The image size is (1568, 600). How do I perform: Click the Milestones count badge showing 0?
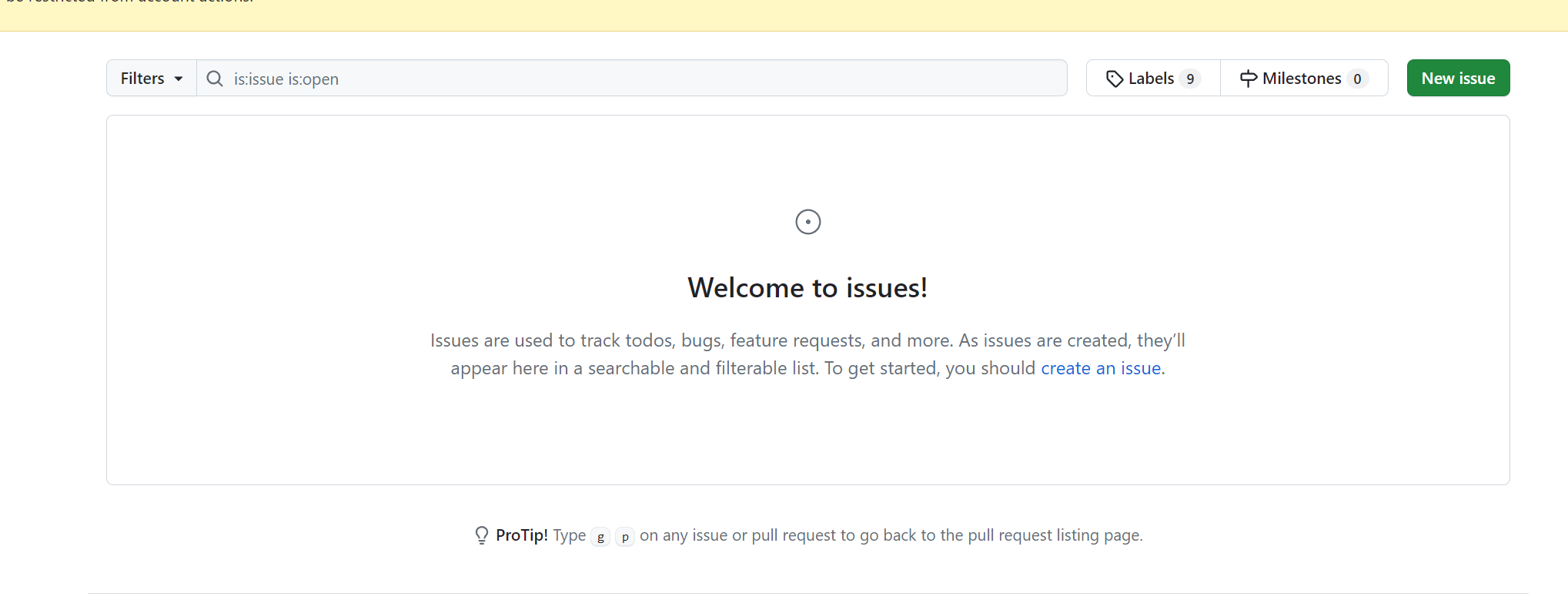click(x=1357, y=79)
